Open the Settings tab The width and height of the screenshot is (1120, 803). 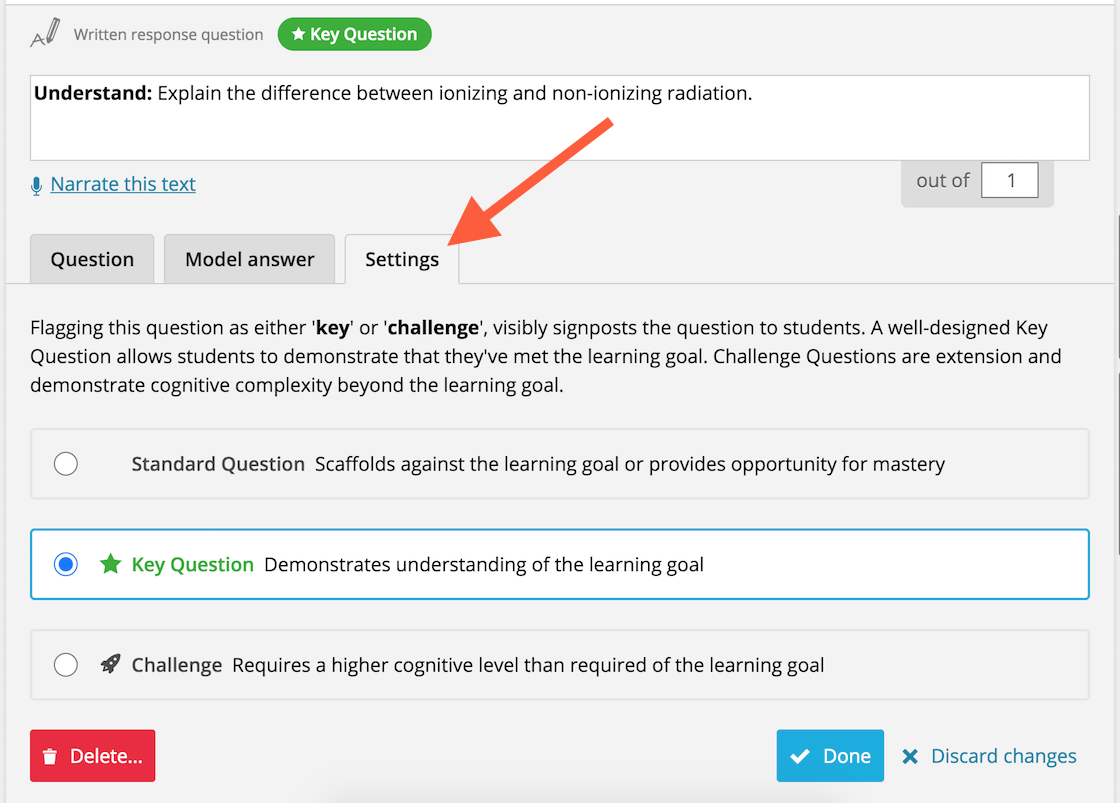[402, 259]
